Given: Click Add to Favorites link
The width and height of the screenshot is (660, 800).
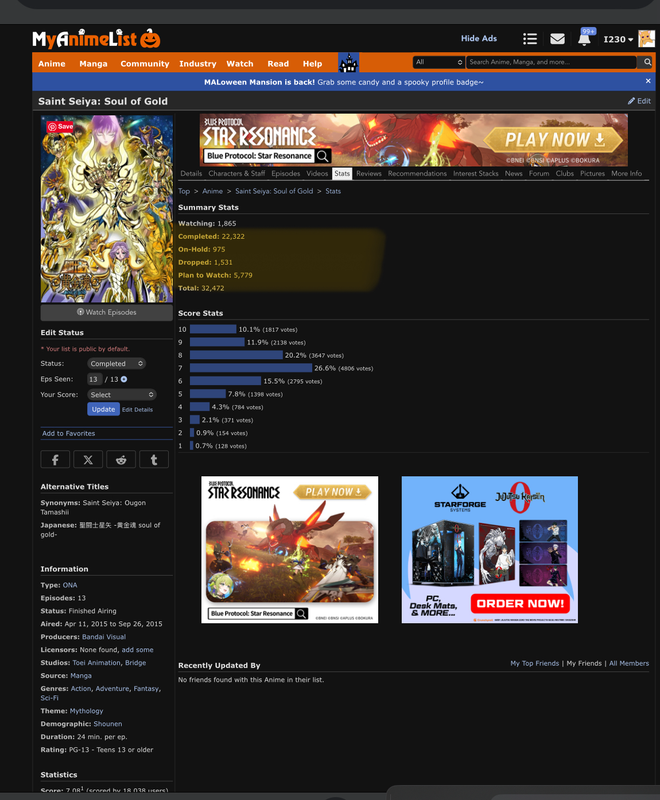Looking at the screenshot, I should tap(68, 433).
